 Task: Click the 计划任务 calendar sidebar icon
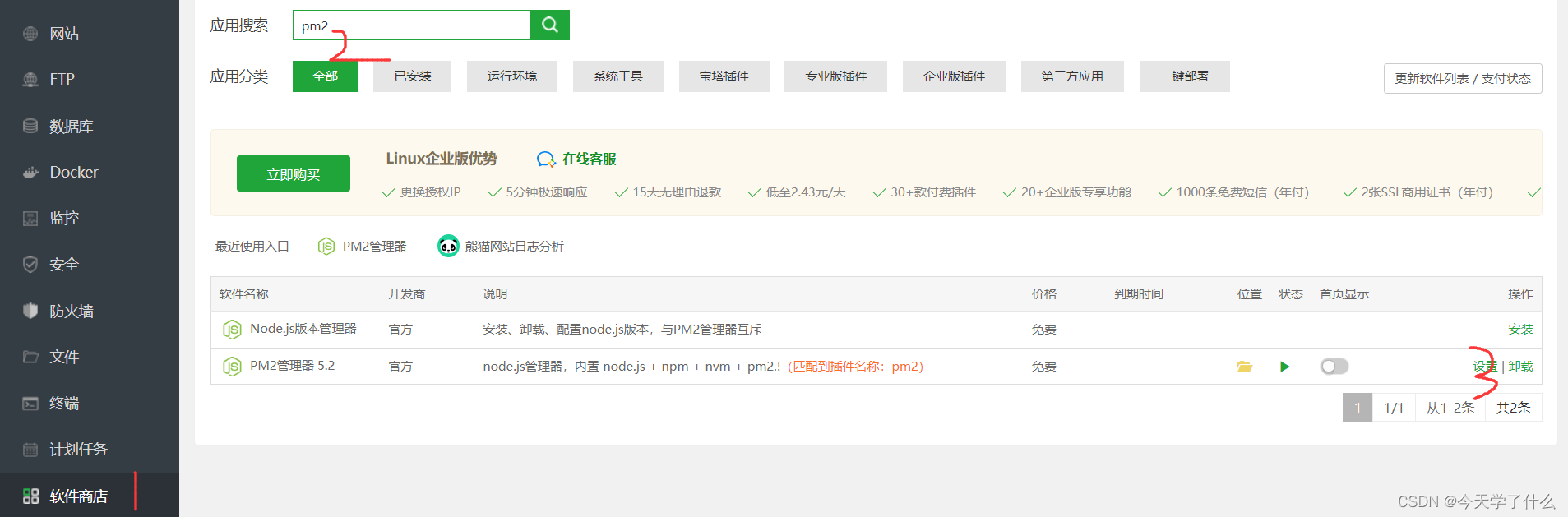tap(30, 450)
